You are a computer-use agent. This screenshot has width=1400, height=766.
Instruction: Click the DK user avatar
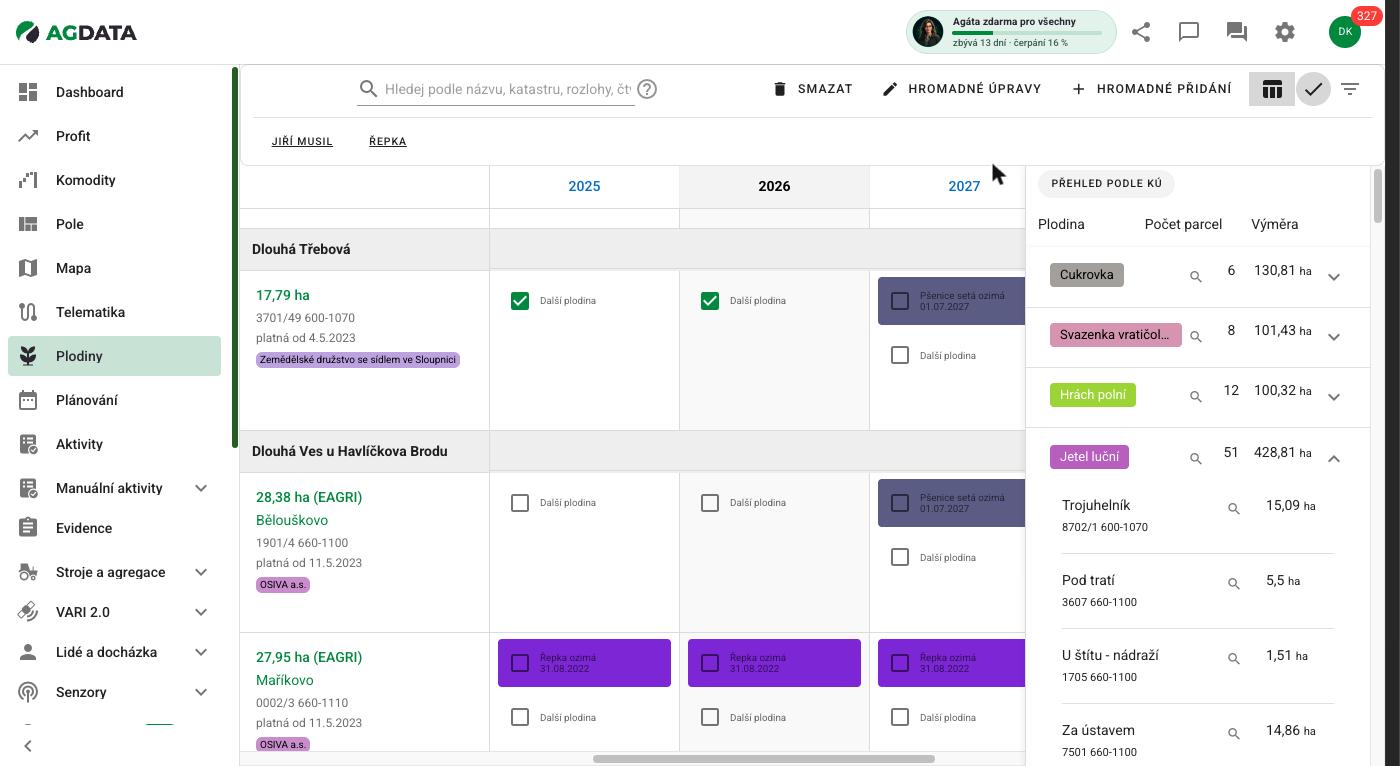1345,32
